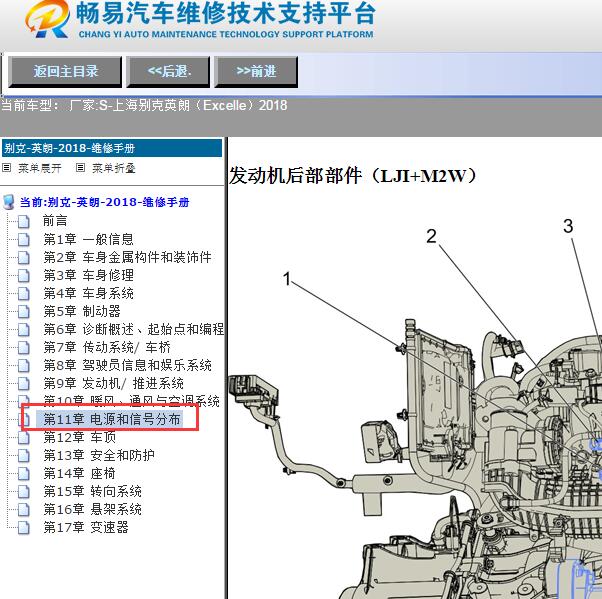This screenshot has width=602, height=599.
Task: Click the page icon next to 第14章
Action: [x=24, y=473]
